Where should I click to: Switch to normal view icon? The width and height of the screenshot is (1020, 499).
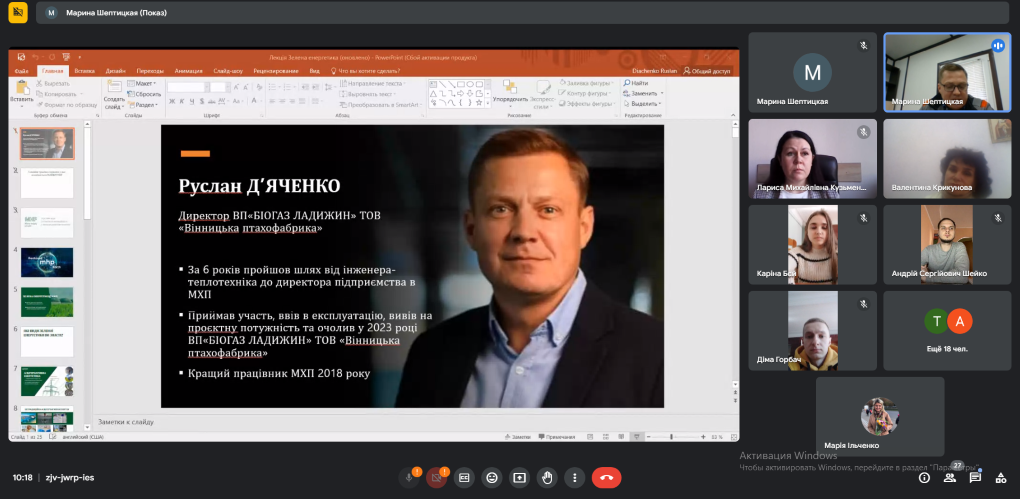(x=589, y=437)
